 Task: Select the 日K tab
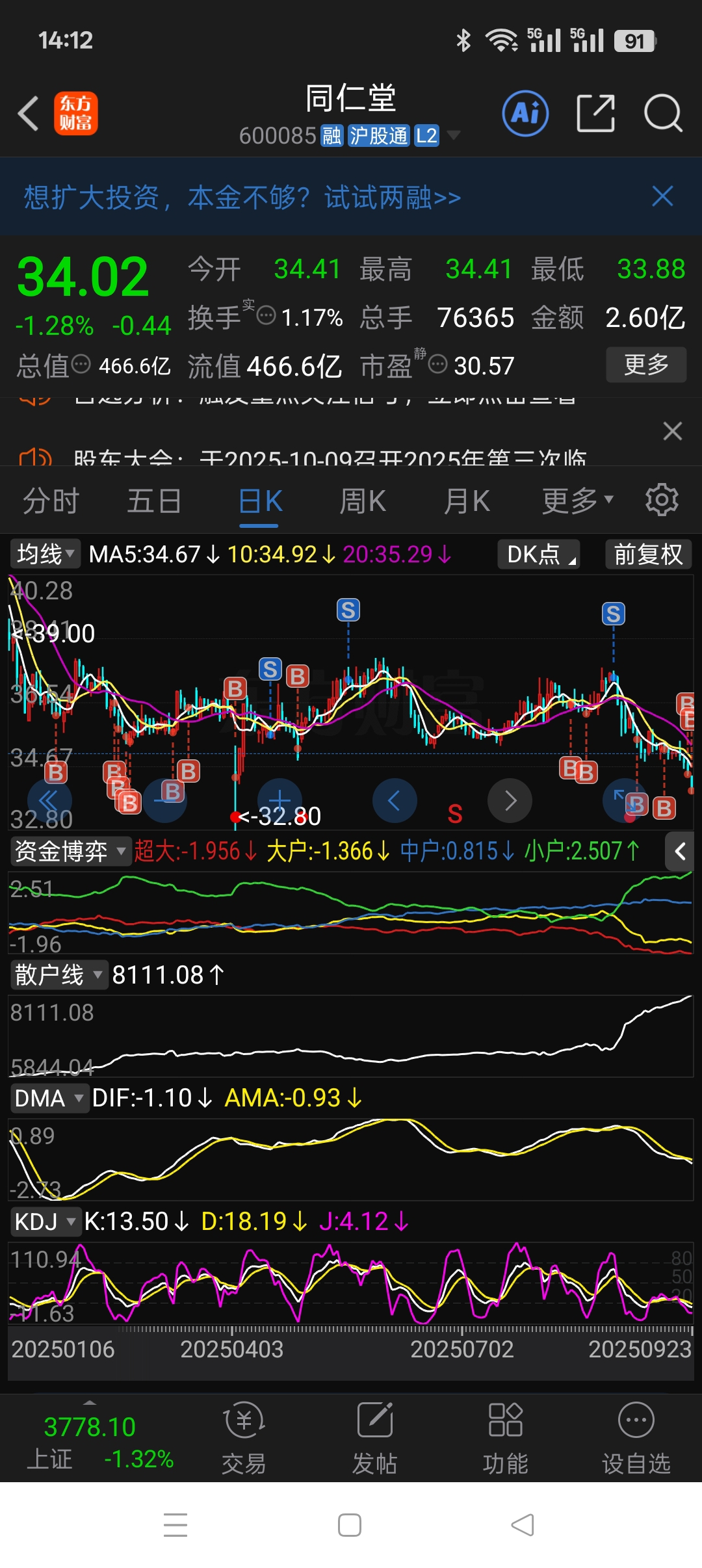[x=260, y=501]
